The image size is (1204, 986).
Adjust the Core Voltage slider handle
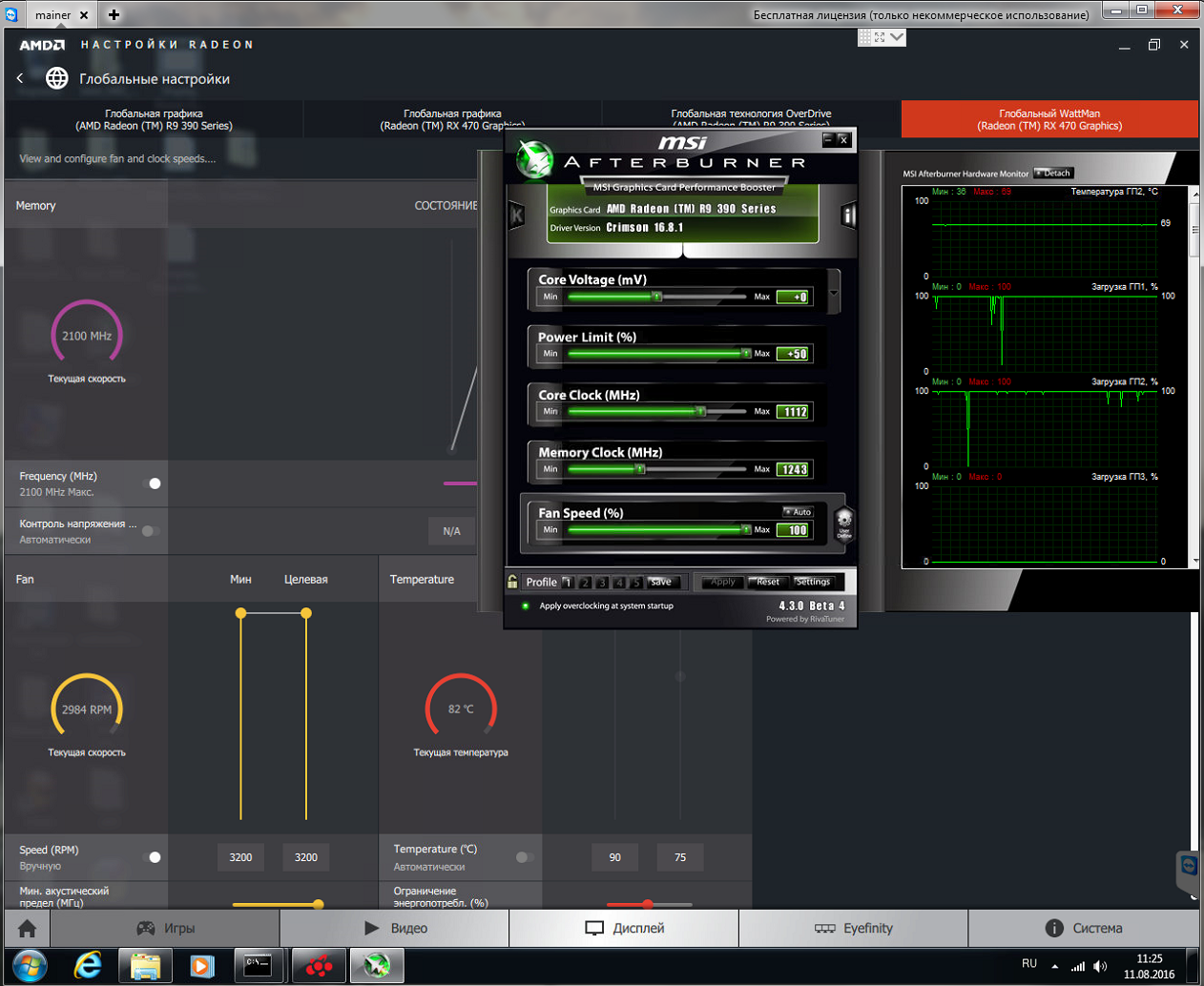[x=657, y=297]
